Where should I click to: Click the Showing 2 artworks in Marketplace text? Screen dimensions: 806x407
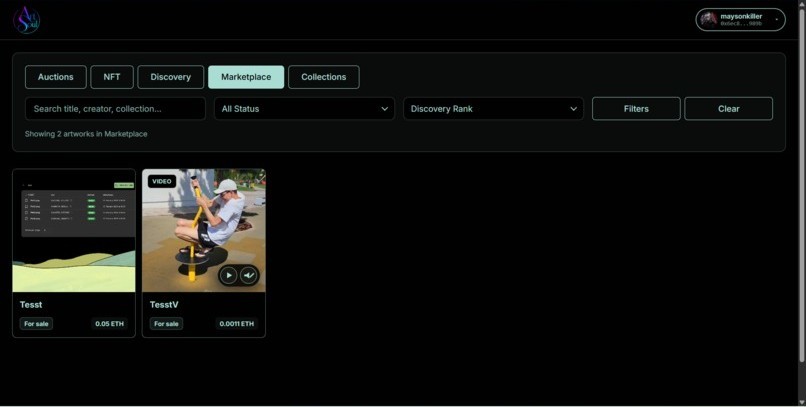click(86, 134)
